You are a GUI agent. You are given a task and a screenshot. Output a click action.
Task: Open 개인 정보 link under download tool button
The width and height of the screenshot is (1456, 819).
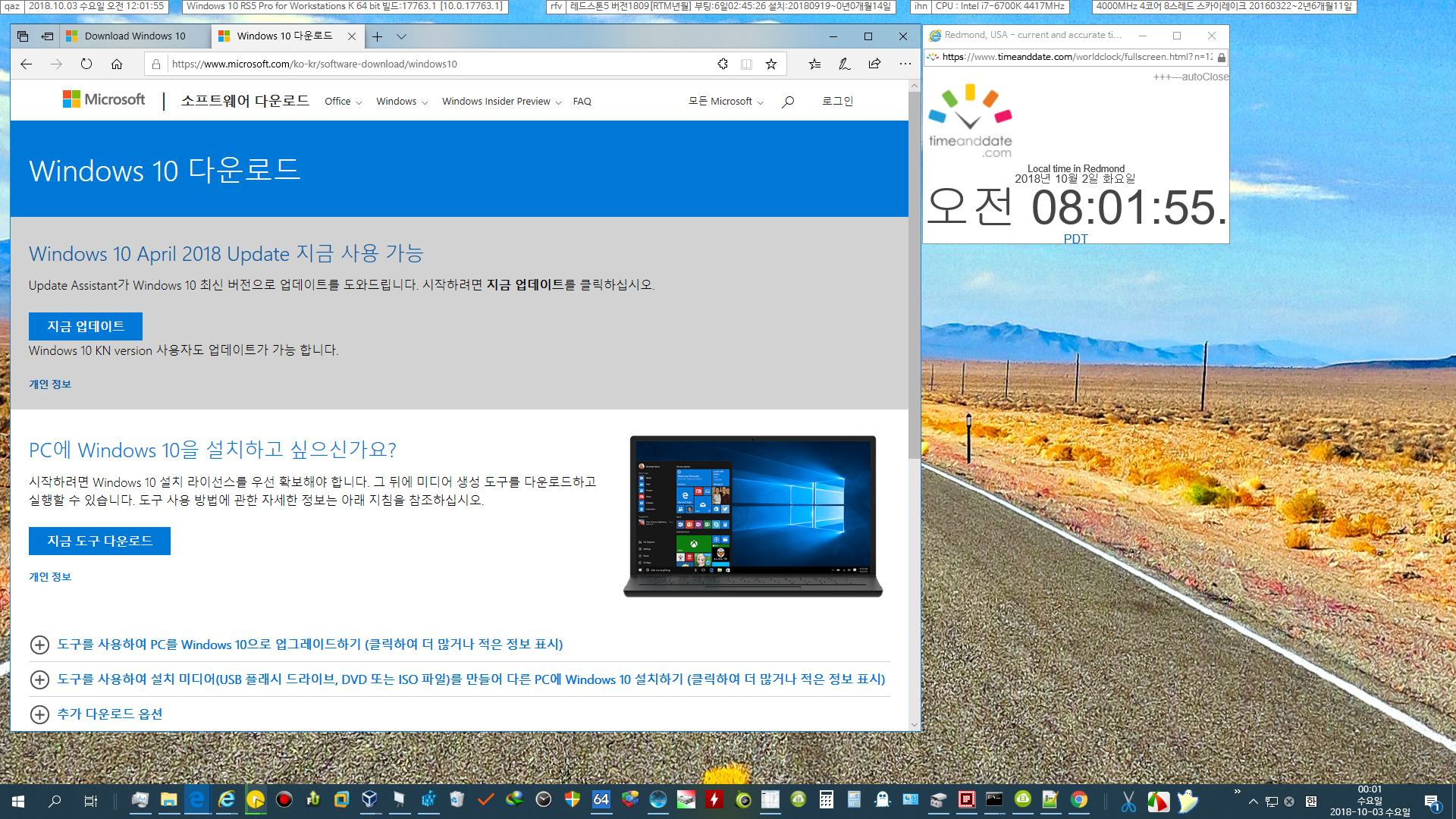50,577
